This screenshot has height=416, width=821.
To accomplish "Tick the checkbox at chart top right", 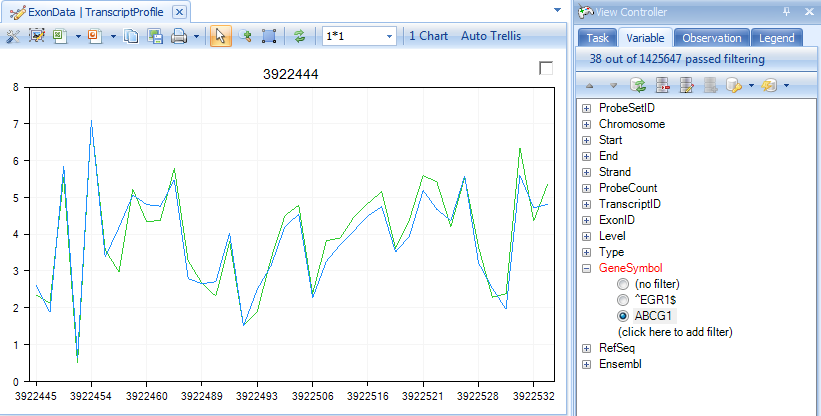I will point(546,68).
